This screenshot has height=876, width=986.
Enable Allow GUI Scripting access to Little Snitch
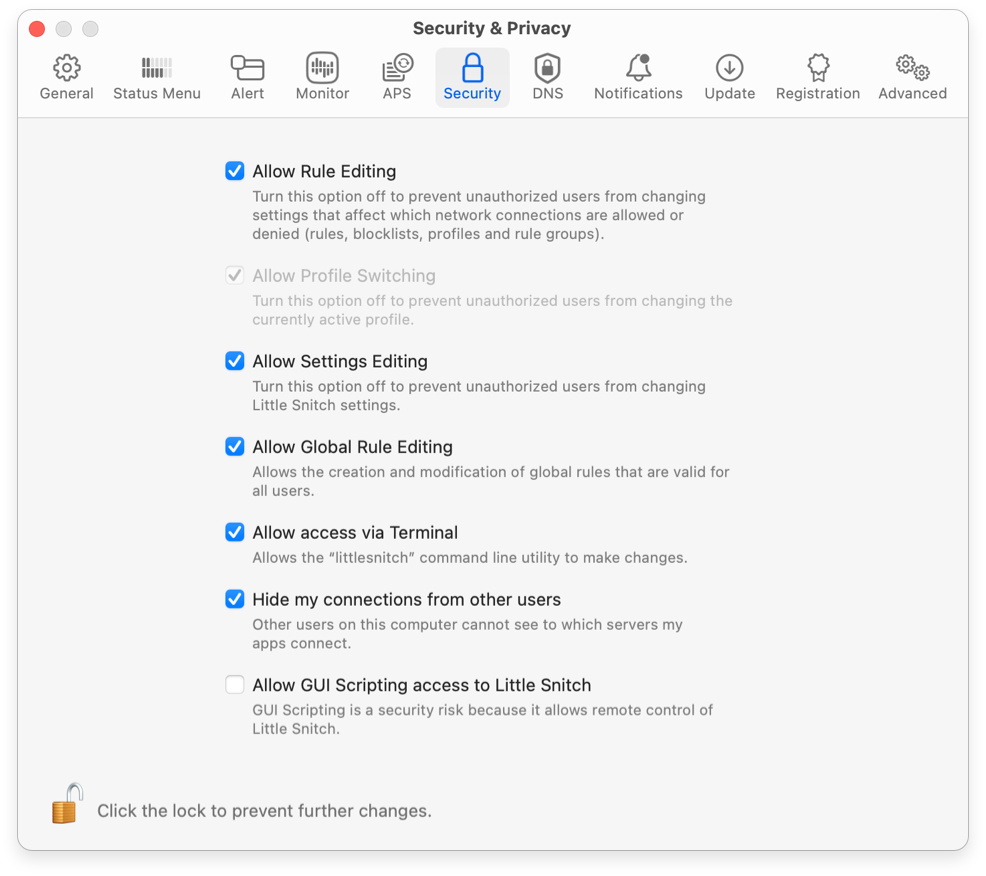tap(235, 684)
